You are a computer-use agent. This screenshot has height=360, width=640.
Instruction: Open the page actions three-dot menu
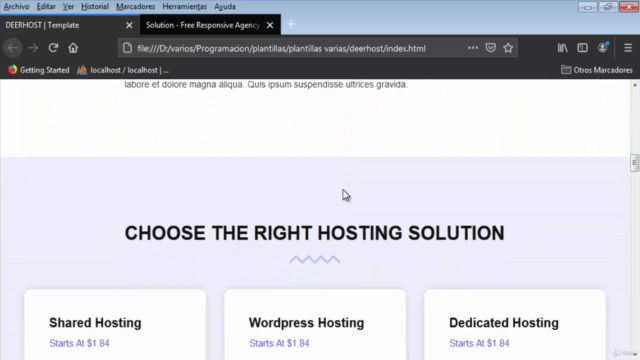point(473,48)
